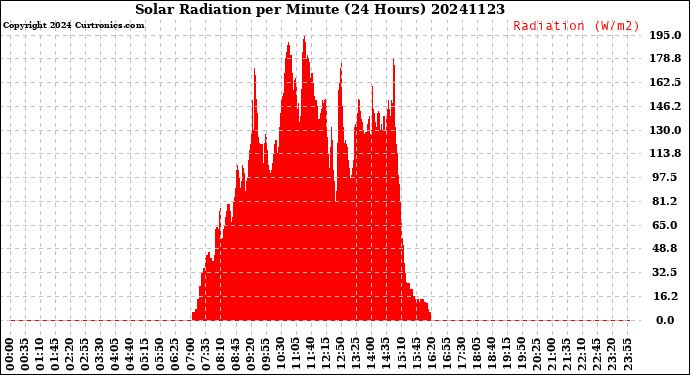The height and width of the screenshot is (375, 690).
Task: Click the 15:45 time axis label
Action: (x=416, y=355)
